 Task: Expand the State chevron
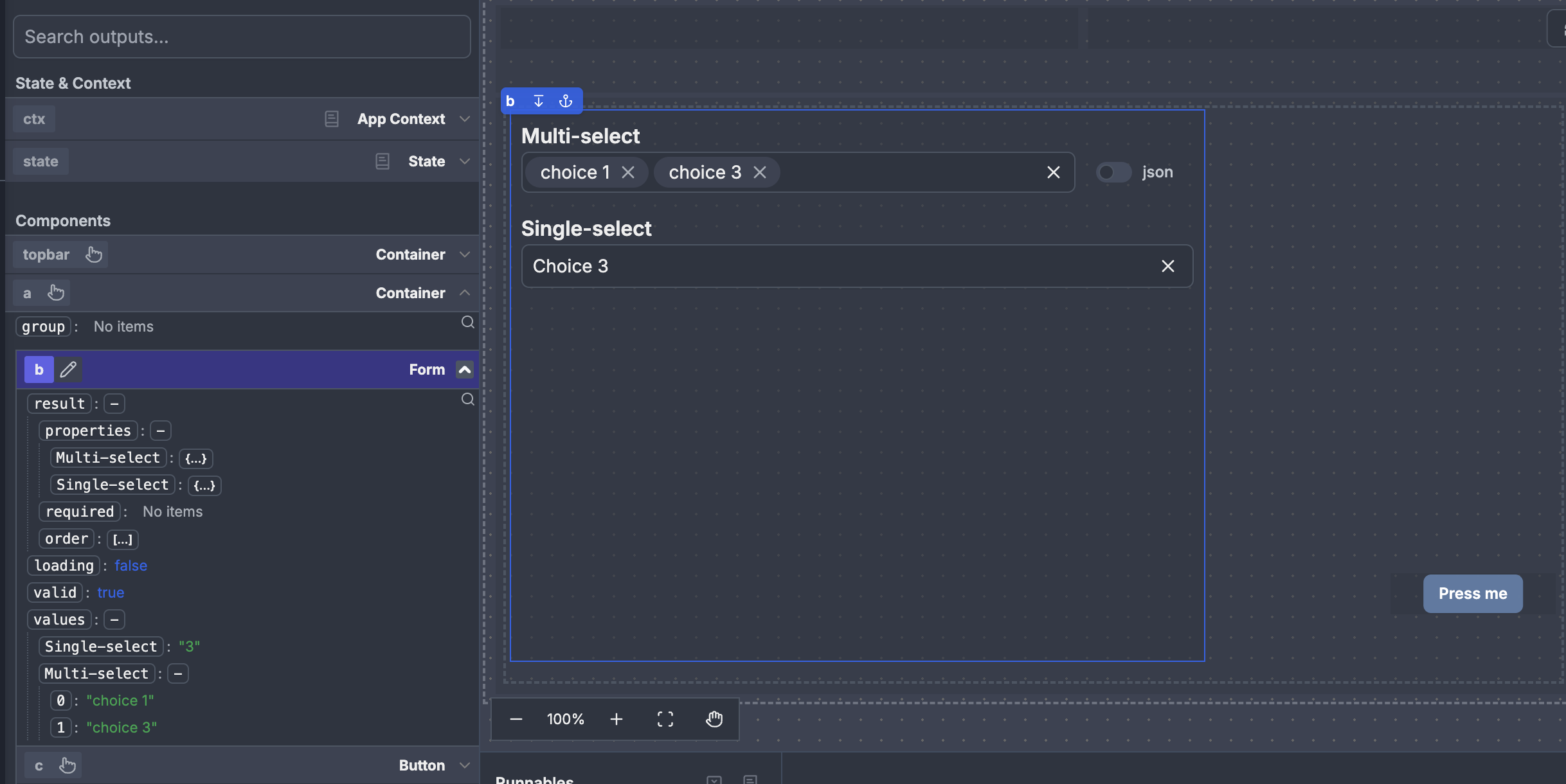click(x=465, y=161)
